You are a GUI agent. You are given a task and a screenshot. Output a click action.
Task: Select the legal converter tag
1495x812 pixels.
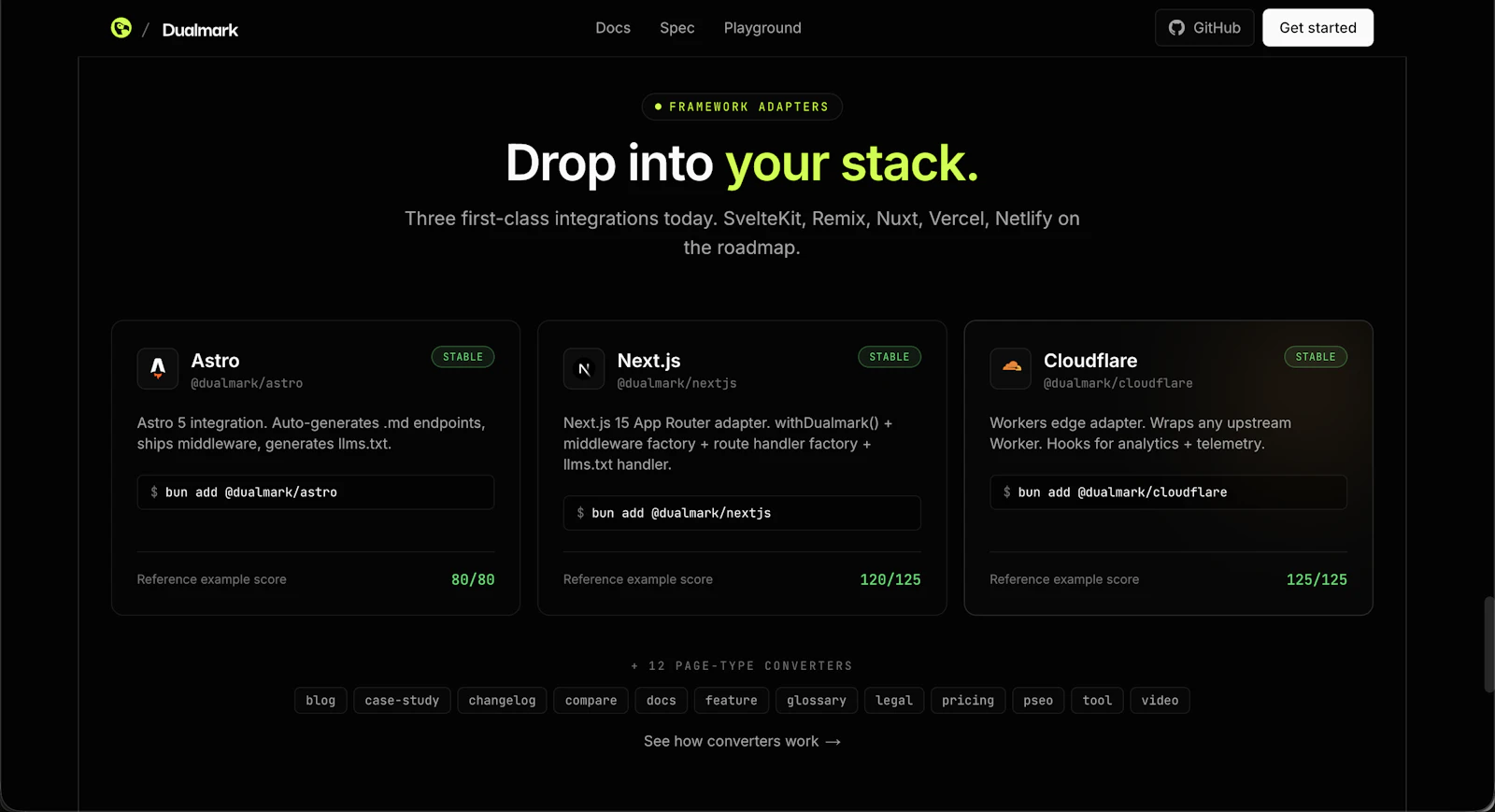tap(894, 701)
